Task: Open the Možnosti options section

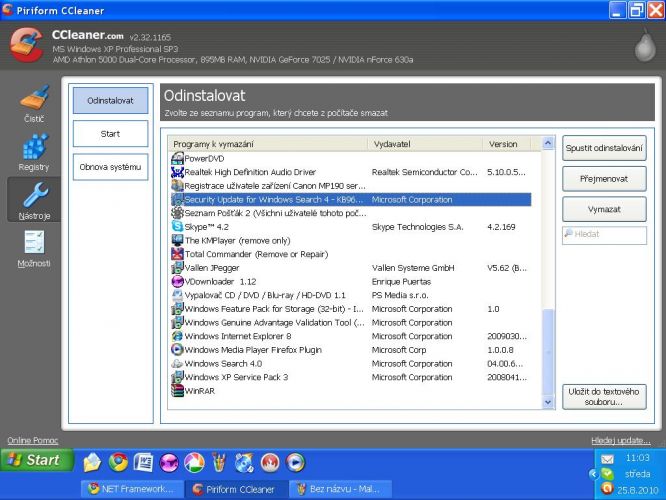Action: click(x=34, y=249)
